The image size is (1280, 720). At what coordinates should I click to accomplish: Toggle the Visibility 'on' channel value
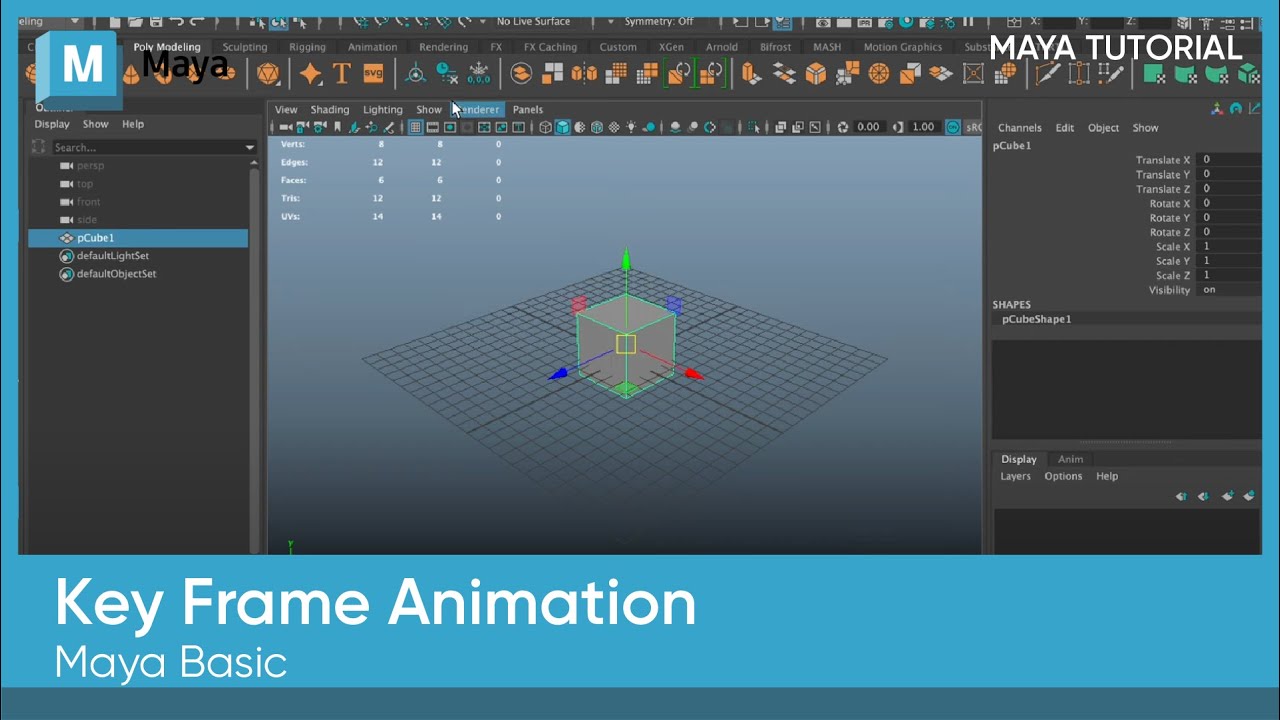[1229, 290]
